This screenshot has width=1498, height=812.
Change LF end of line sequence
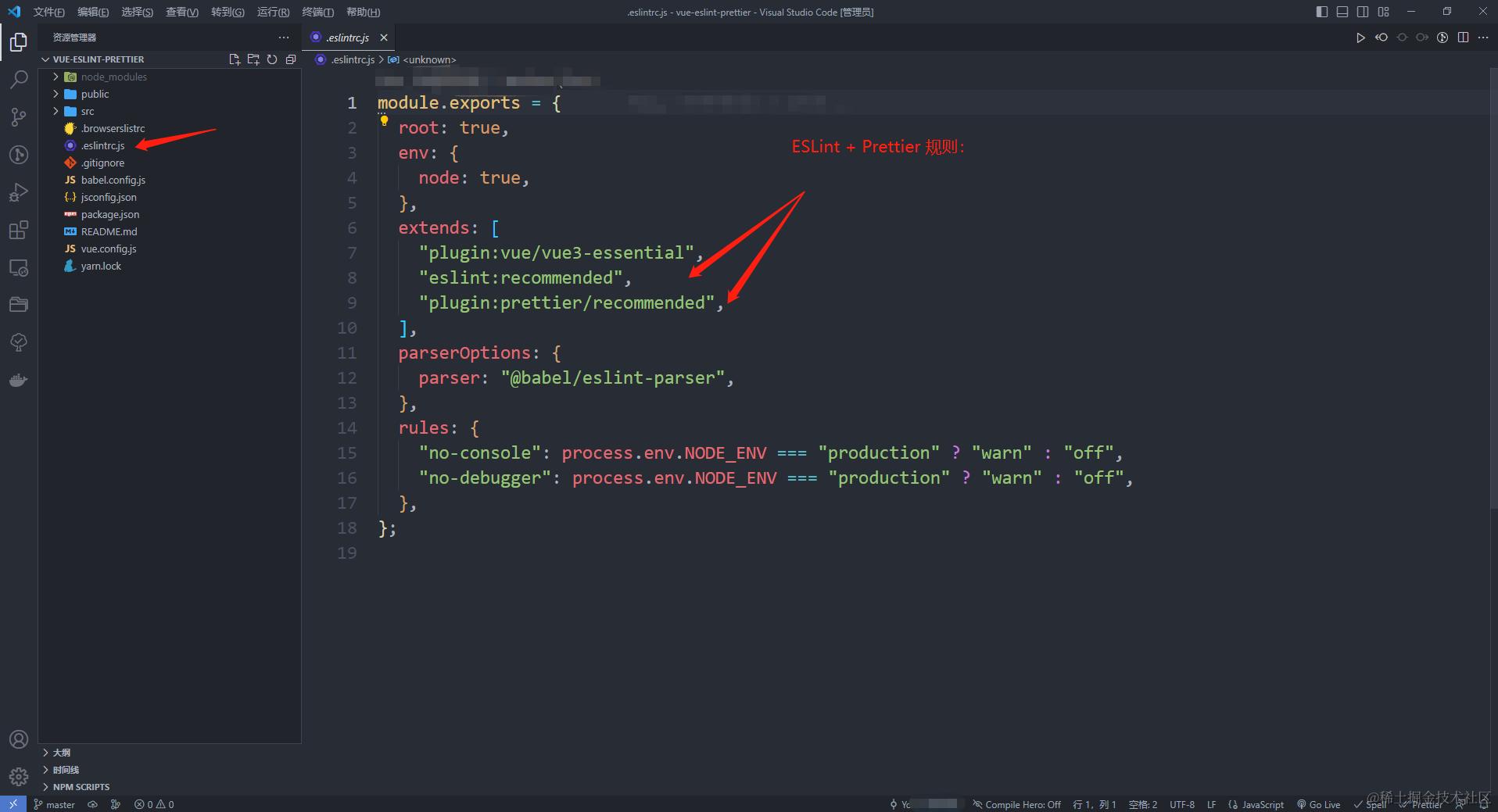[x=1211, y=804]
